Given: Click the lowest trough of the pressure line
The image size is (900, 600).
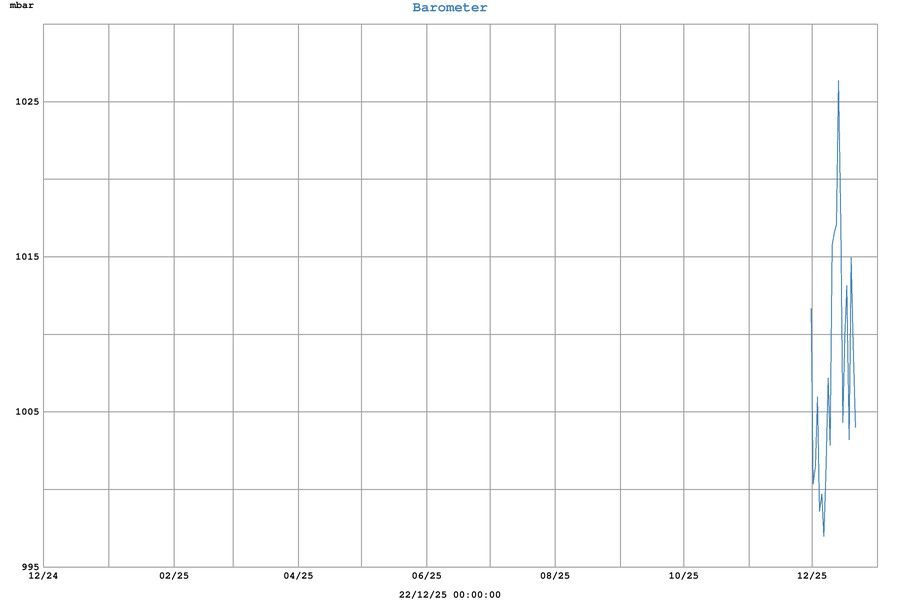Looking at the screenshot, I should [824, 536].
